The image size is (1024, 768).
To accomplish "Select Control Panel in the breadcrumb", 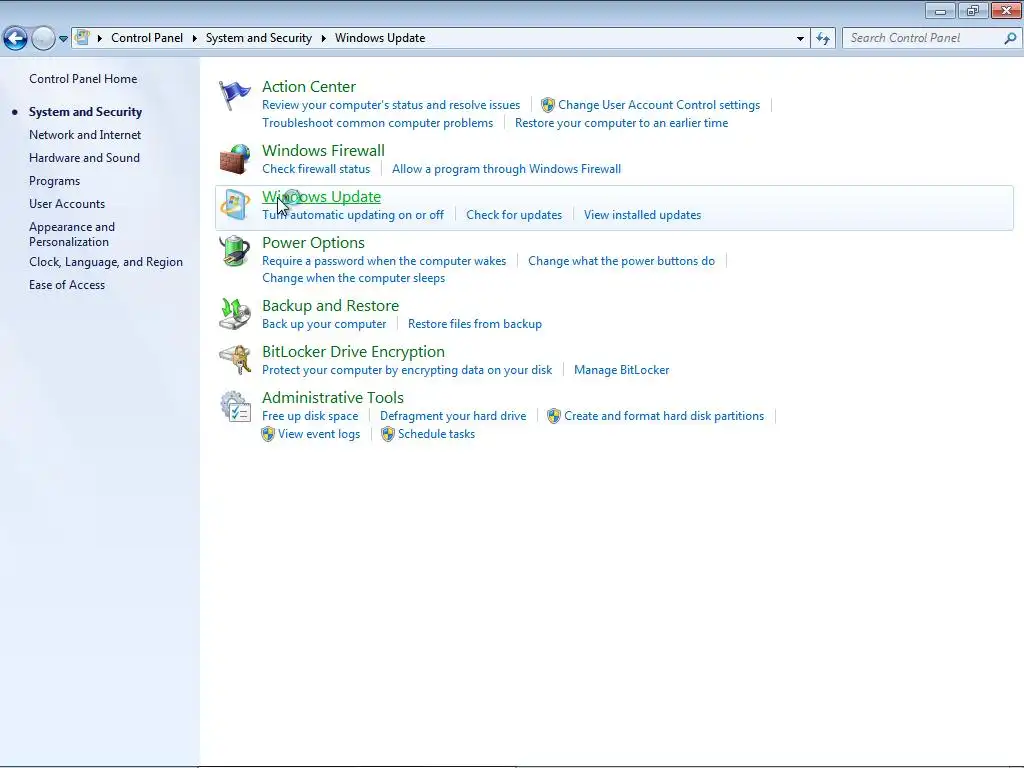I will (147, 38).
